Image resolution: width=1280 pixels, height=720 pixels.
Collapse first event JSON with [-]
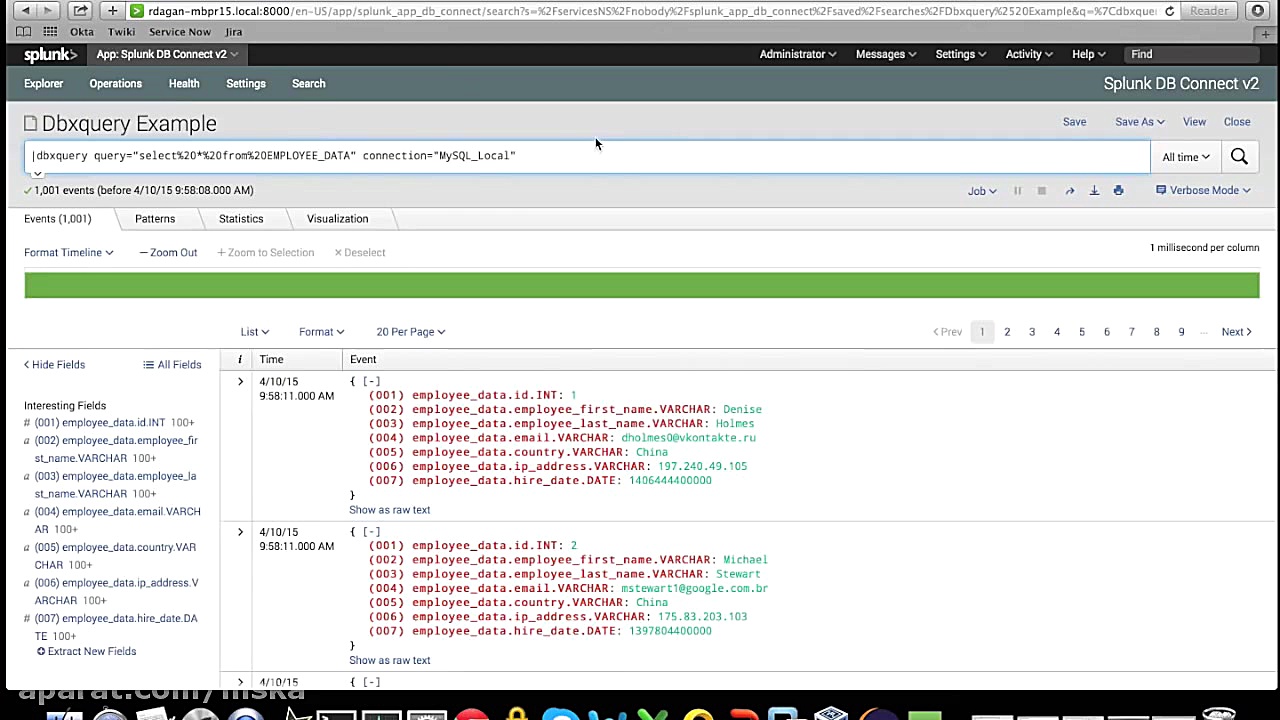click(x=371, y=381)
